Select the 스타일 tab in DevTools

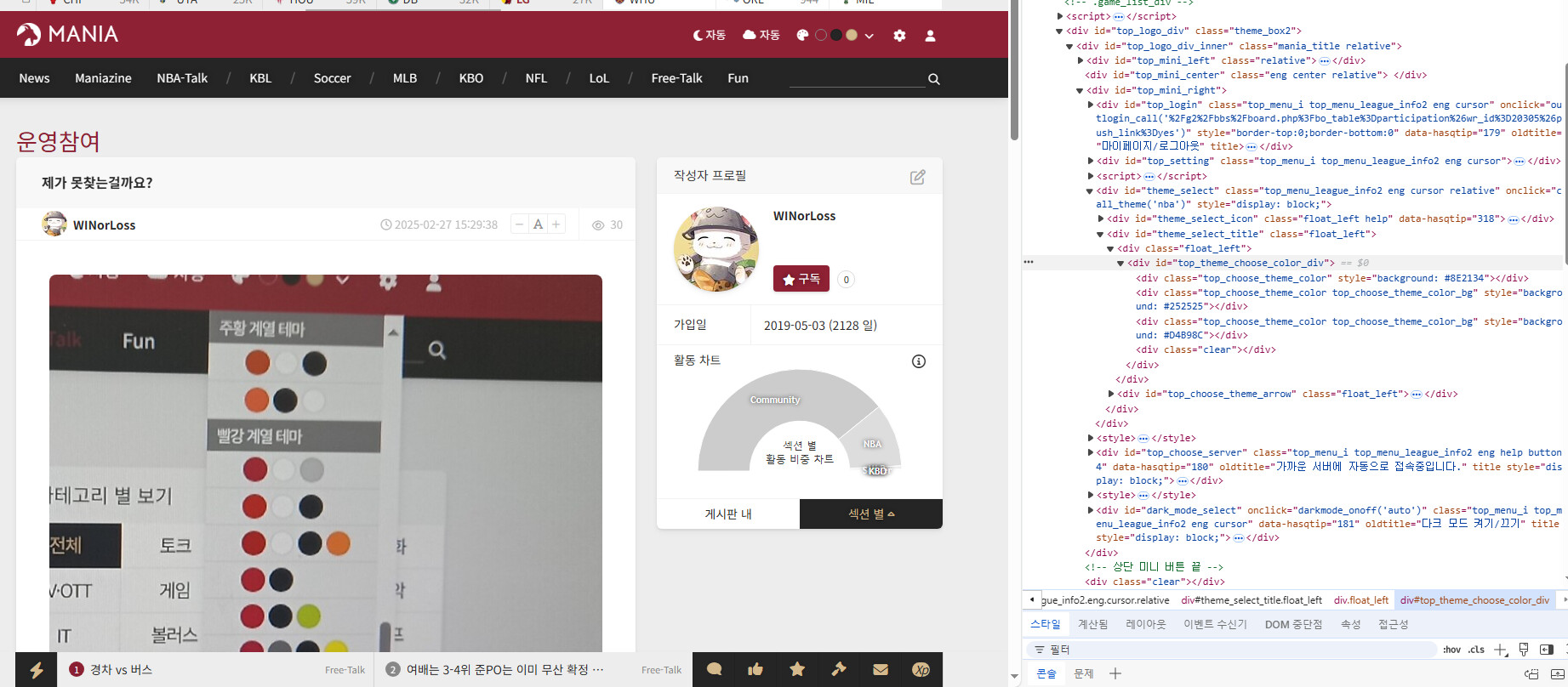point(1046,624)
